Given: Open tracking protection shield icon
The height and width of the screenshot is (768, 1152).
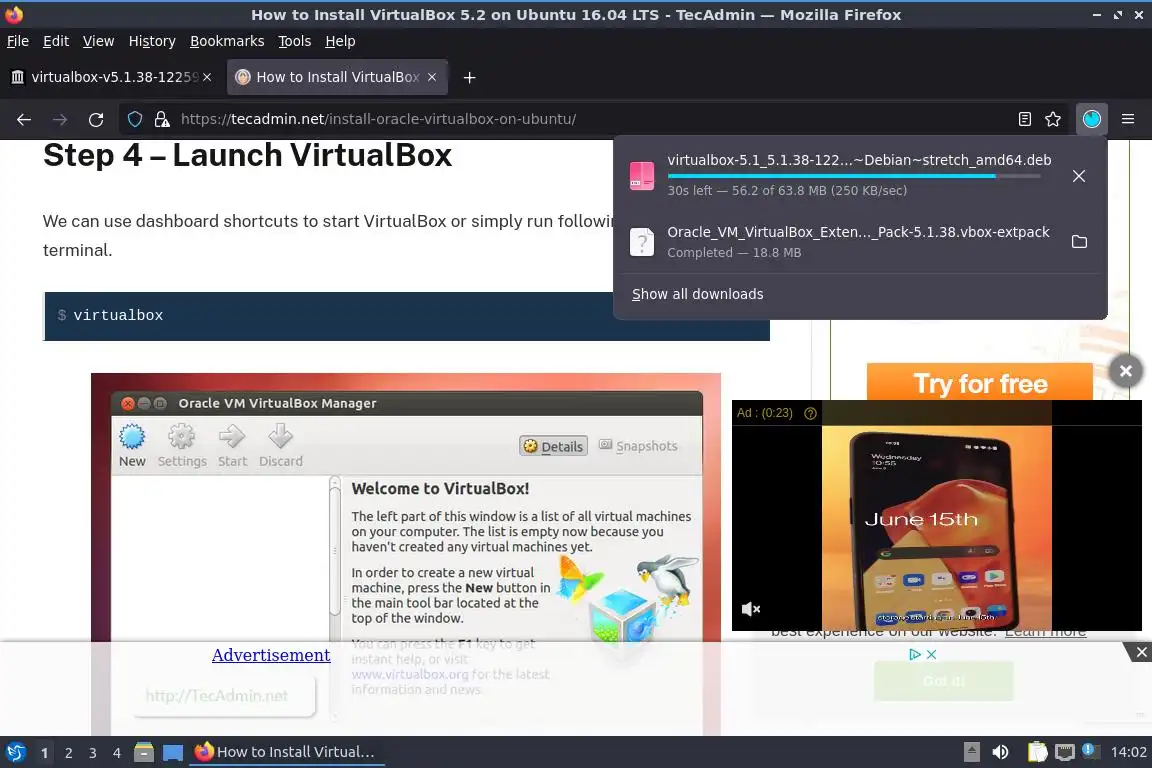Looking at the screenshot, I should (x=135, y=119).
